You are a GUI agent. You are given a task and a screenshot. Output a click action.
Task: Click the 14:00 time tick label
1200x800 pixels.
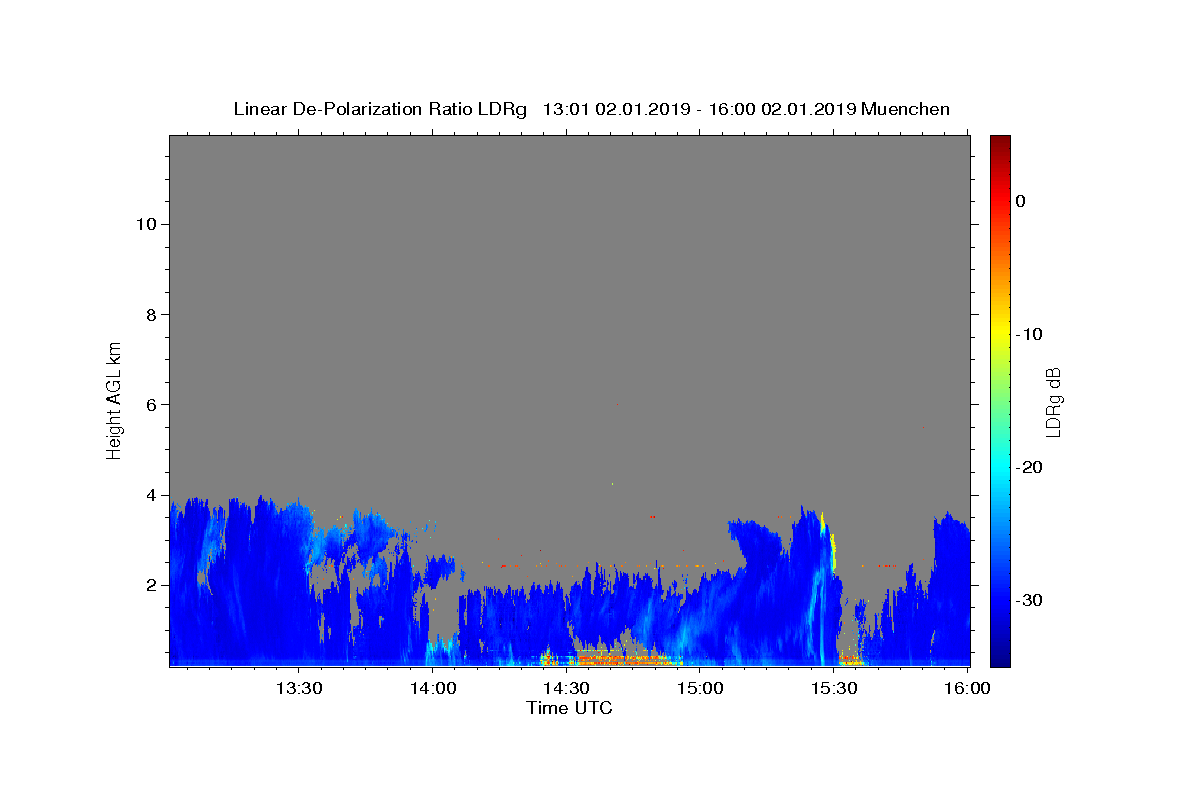tap(432, 688)
